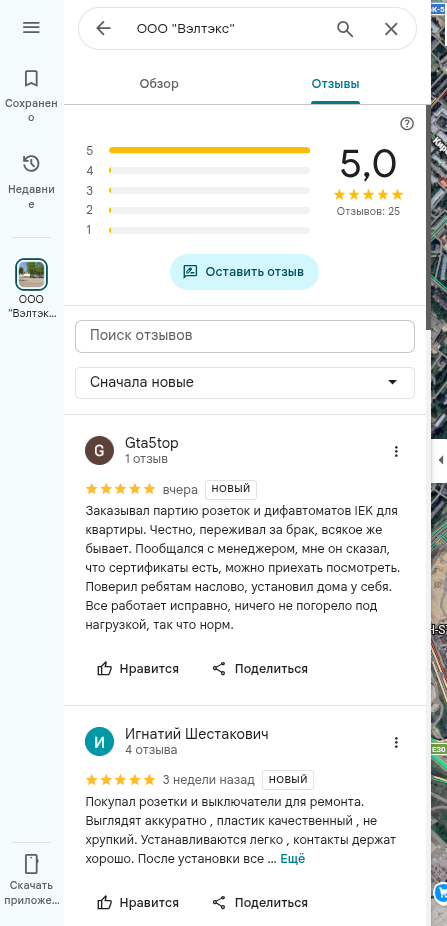Click the search box text ООО "Вэлтэкс"
447x926 pixels.
pos(186,28)
